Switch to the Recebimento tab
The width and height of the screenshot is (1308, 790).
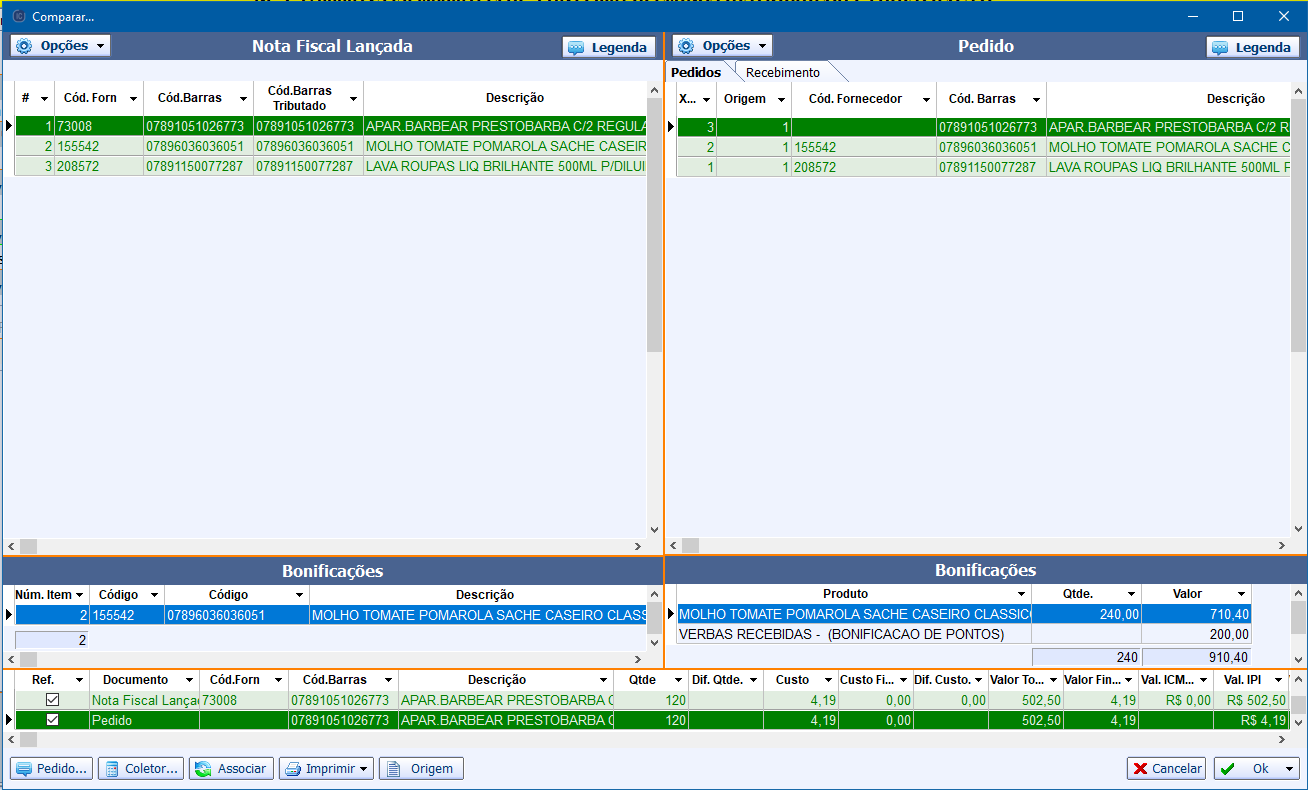coord(782,72)
